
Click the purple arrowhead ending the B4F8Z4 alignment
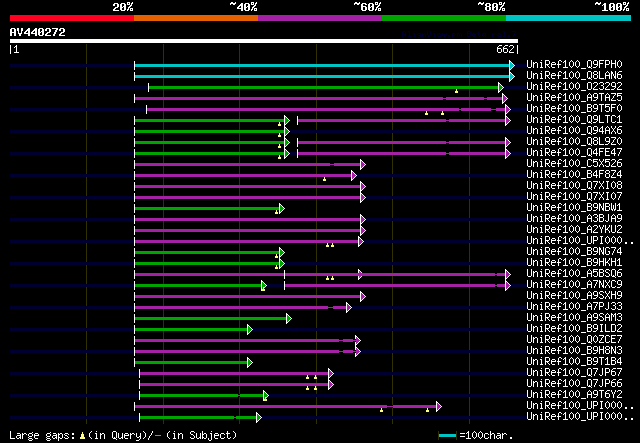coord(354,176)
